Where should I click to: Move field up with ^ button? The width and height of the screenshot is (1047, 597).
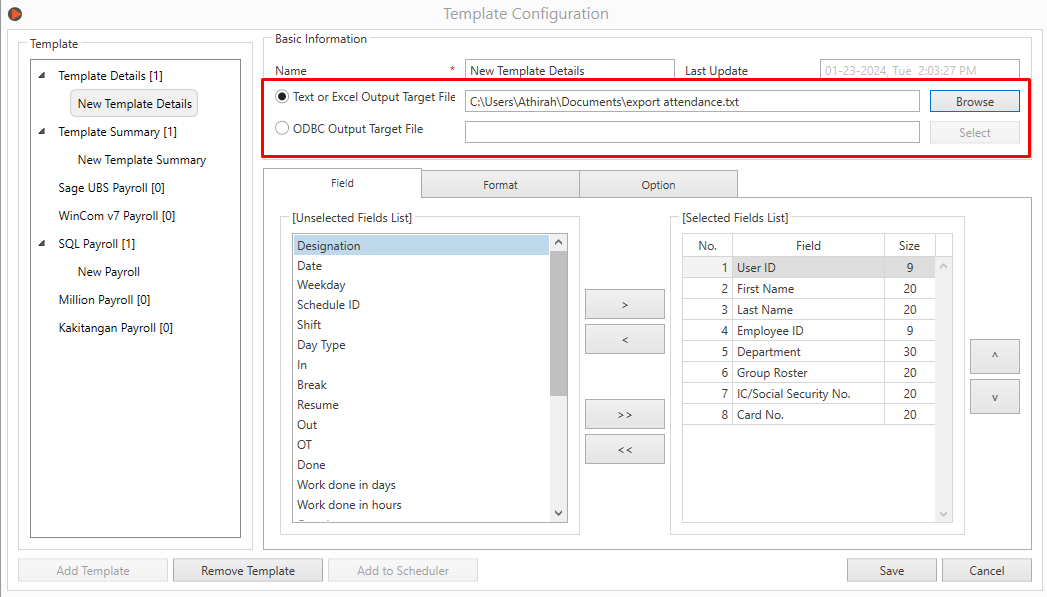994,356
